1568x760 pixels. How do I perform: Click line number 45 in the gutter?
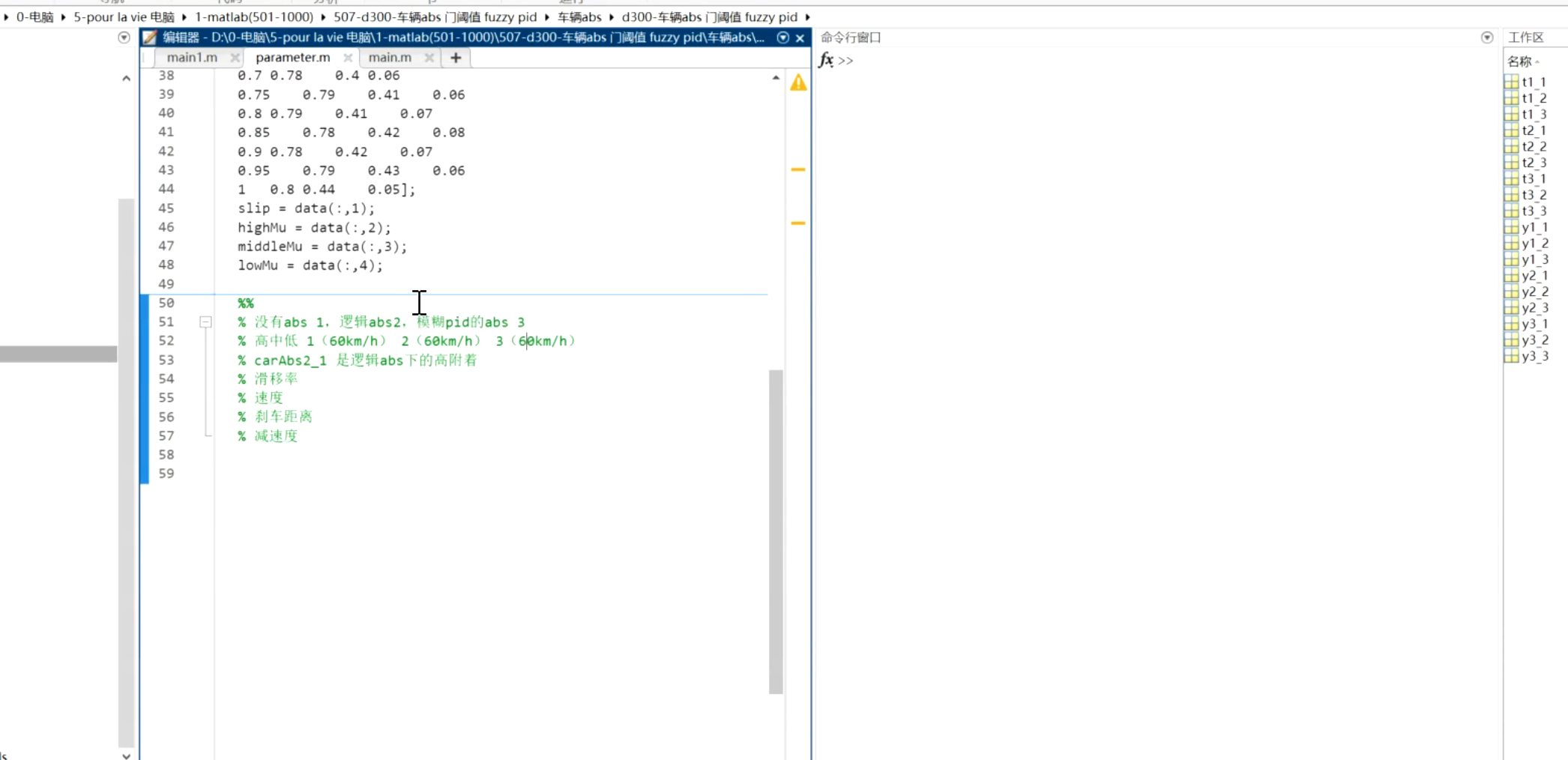tap(166, 208)
